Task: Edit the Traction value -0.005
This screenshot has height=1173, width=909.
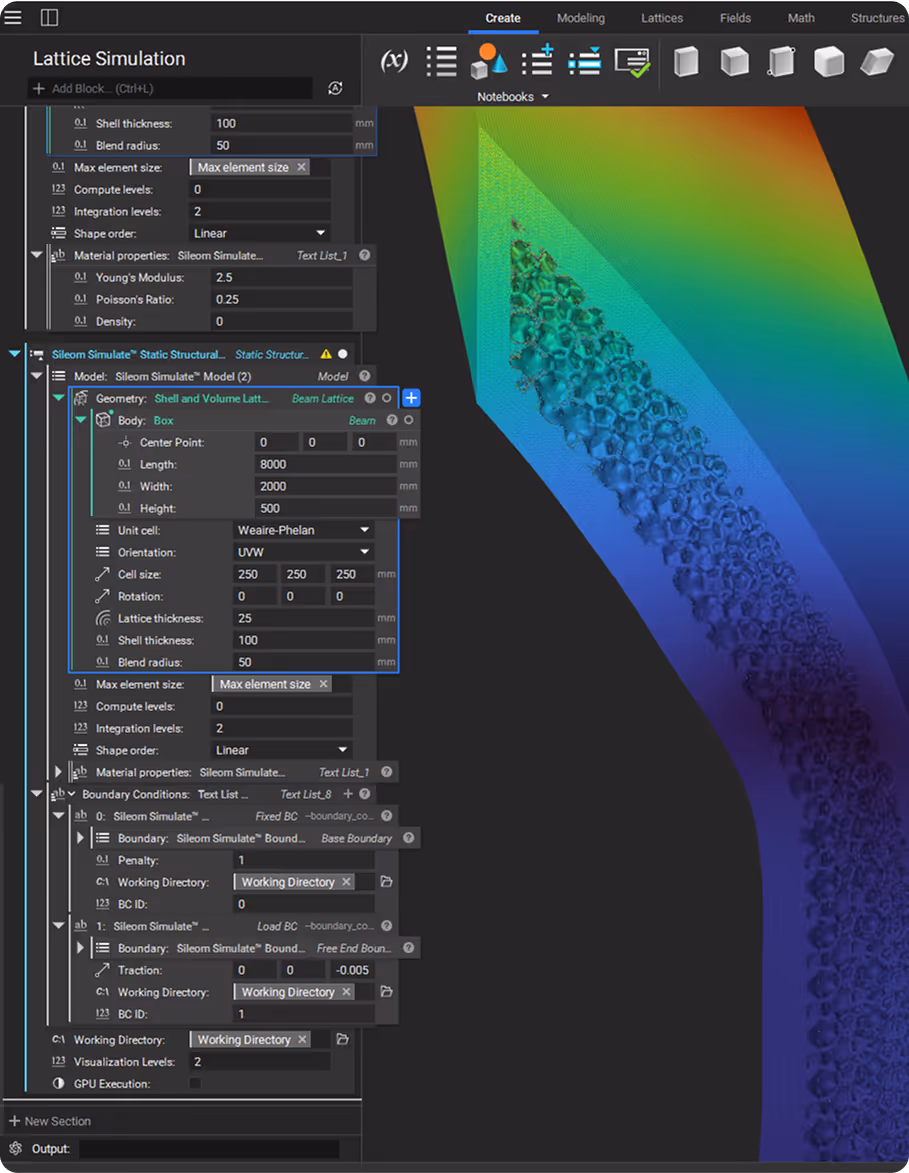Action: [x=352, y=970]
